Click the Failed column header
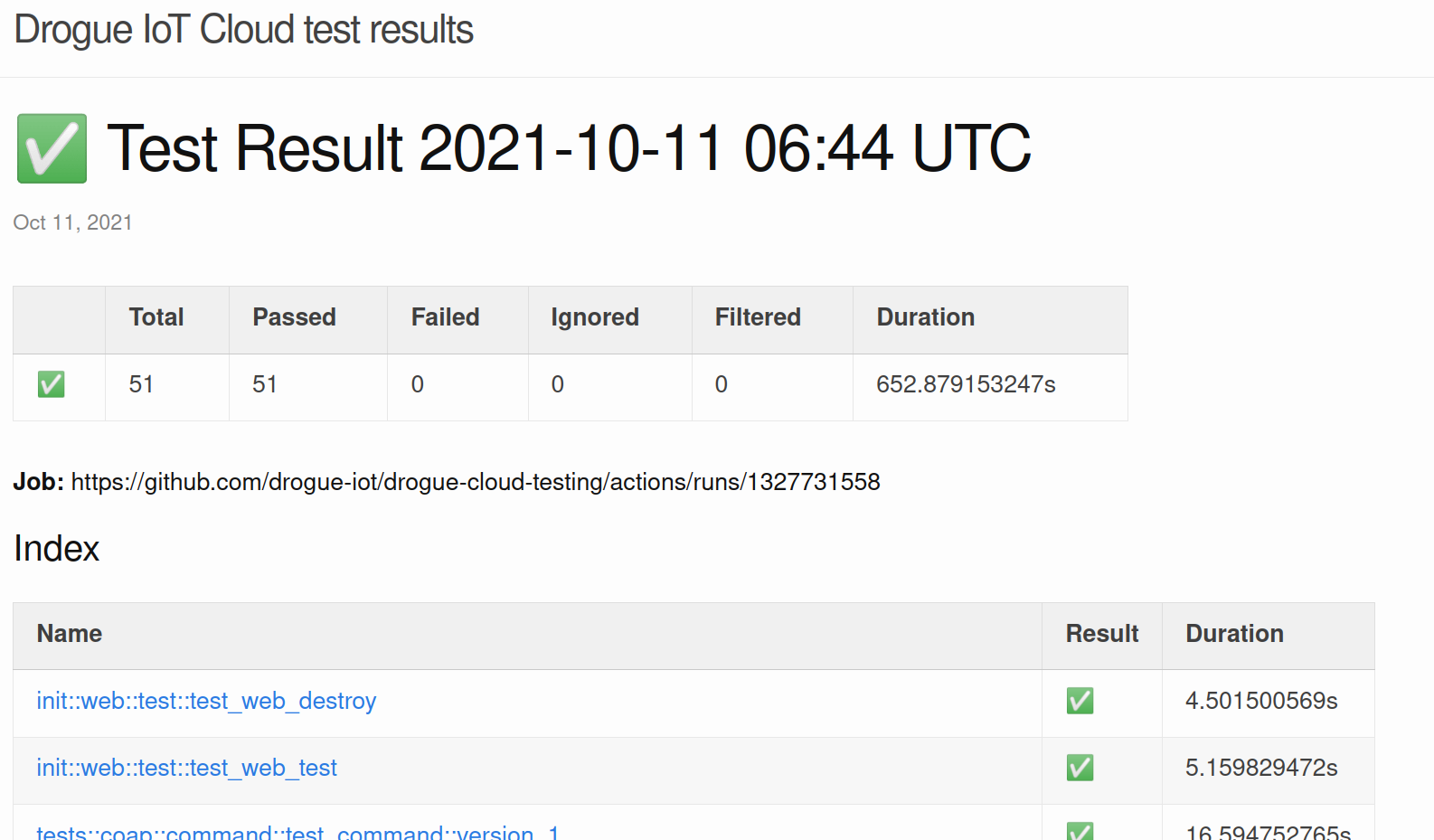The image size is (1434, 840). (445, 317)
